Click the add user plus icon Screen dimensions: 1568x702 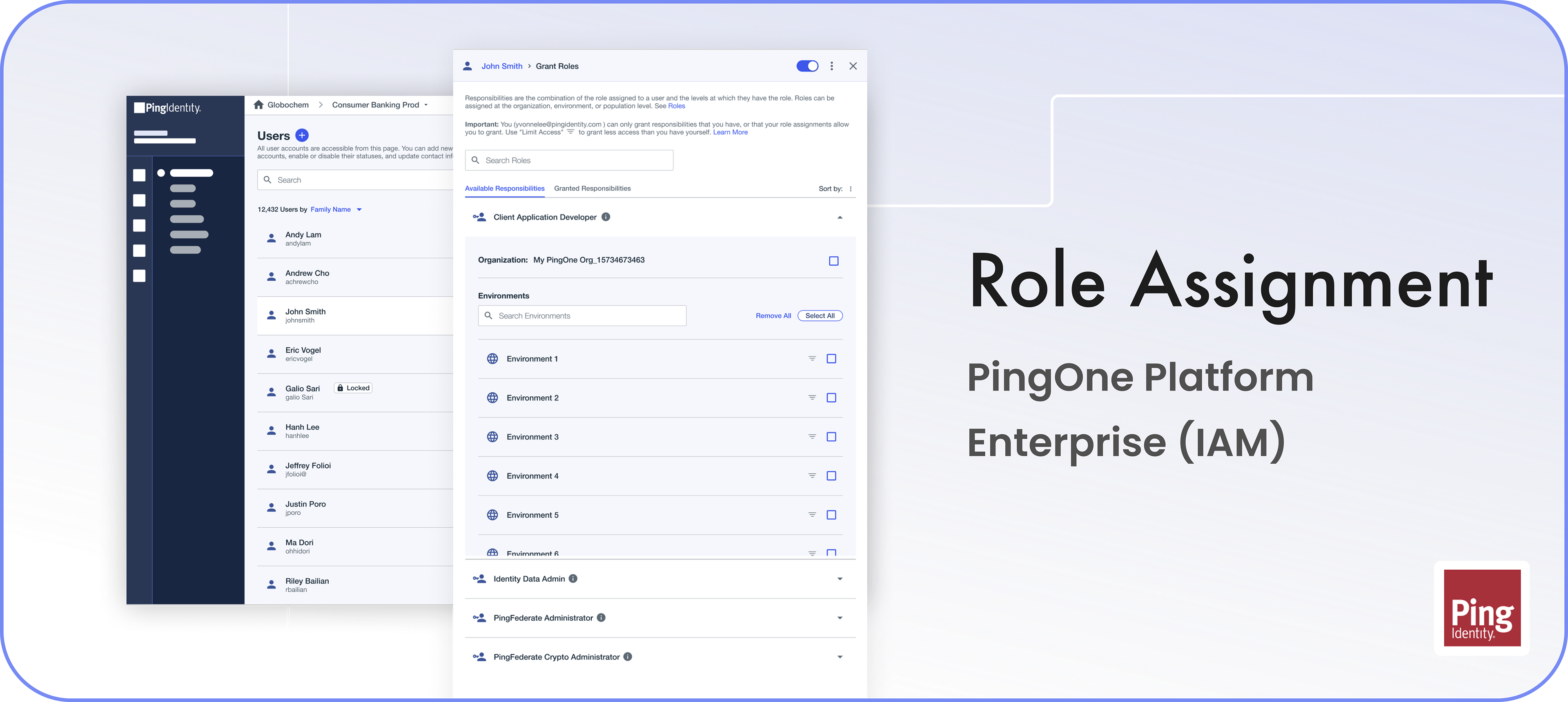pyautogui.click(x=302, y=135)
